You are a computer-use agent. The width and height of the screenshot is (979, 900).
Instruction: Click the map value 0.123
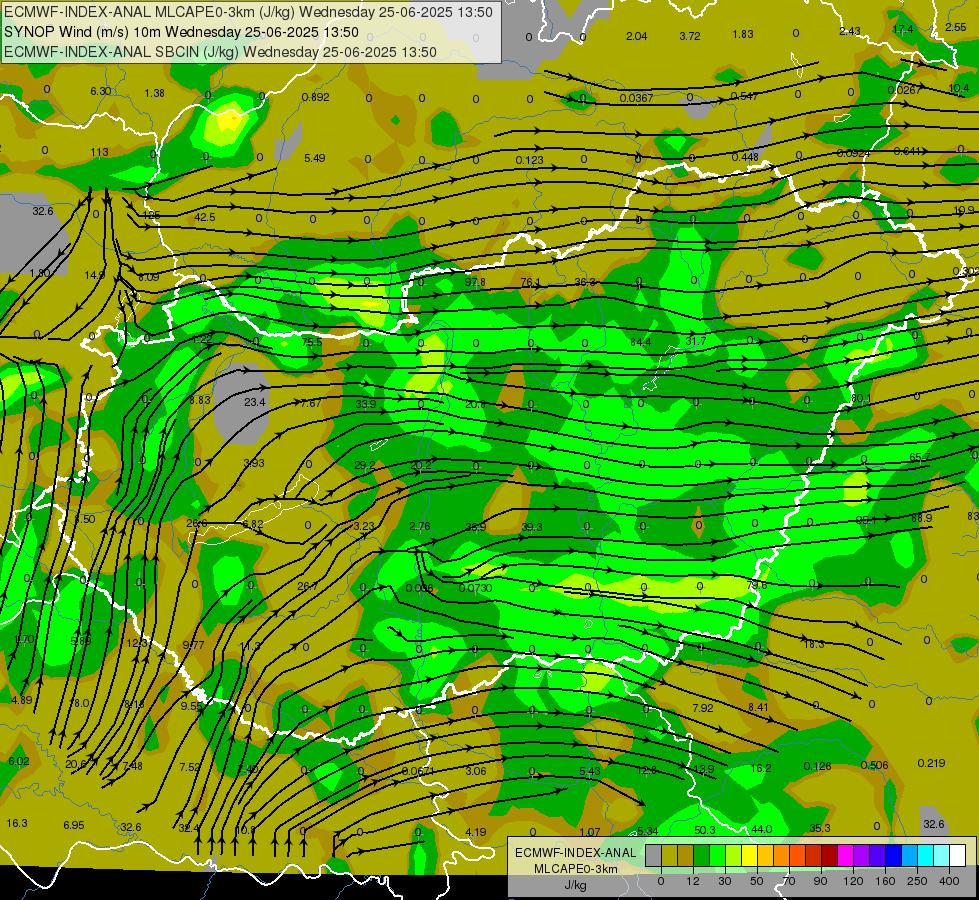(x=529, y=161)
